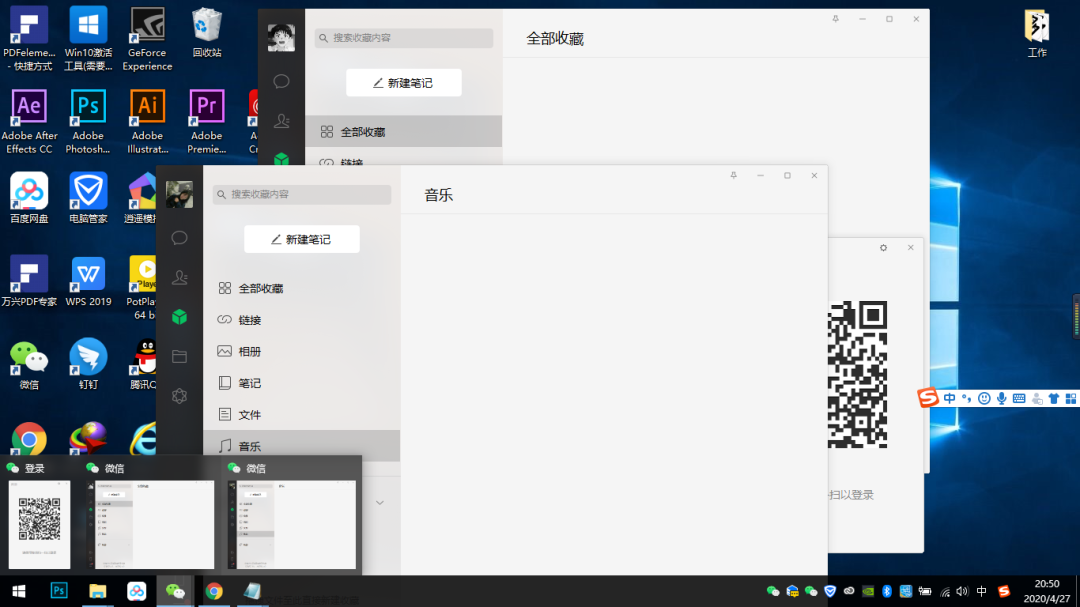The image size is (1080, 607).
Task: Click Bluetooth icon in system tray
Action: pyautogui.click(x=887, y=591)
